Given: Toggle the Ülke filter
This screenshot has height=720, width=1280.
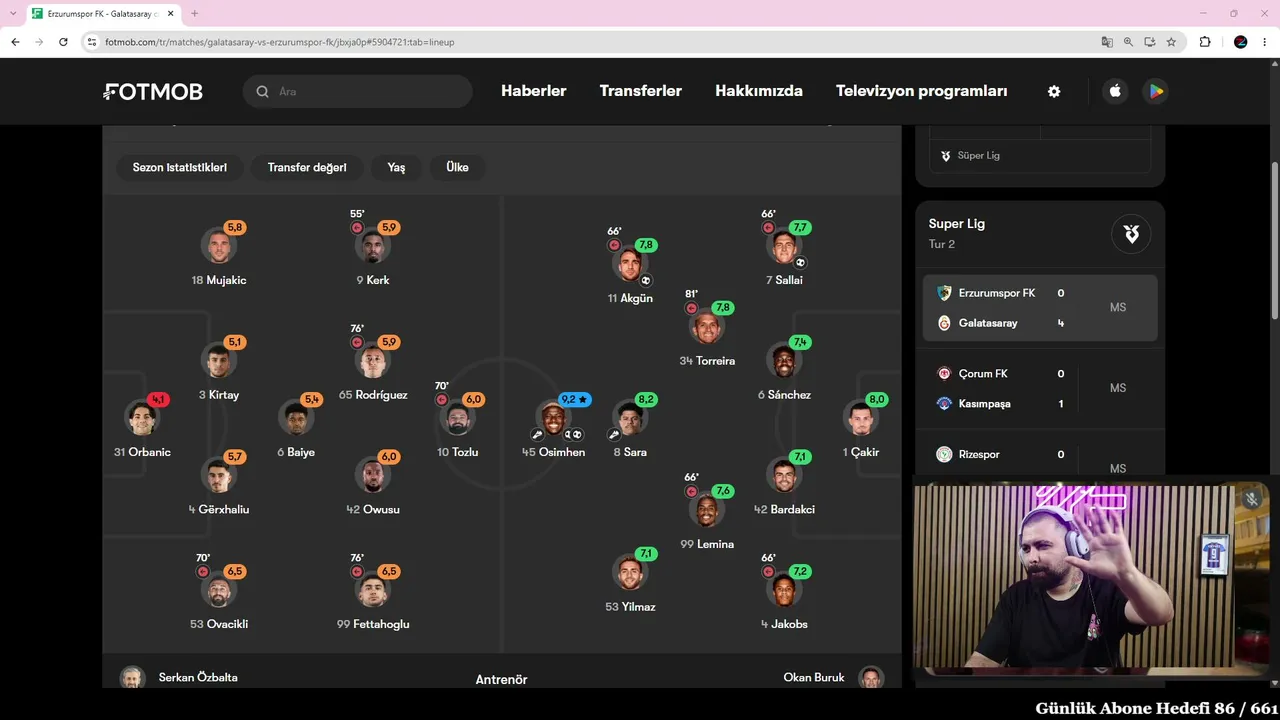Looking at the screenshot, I should point(457,168).
